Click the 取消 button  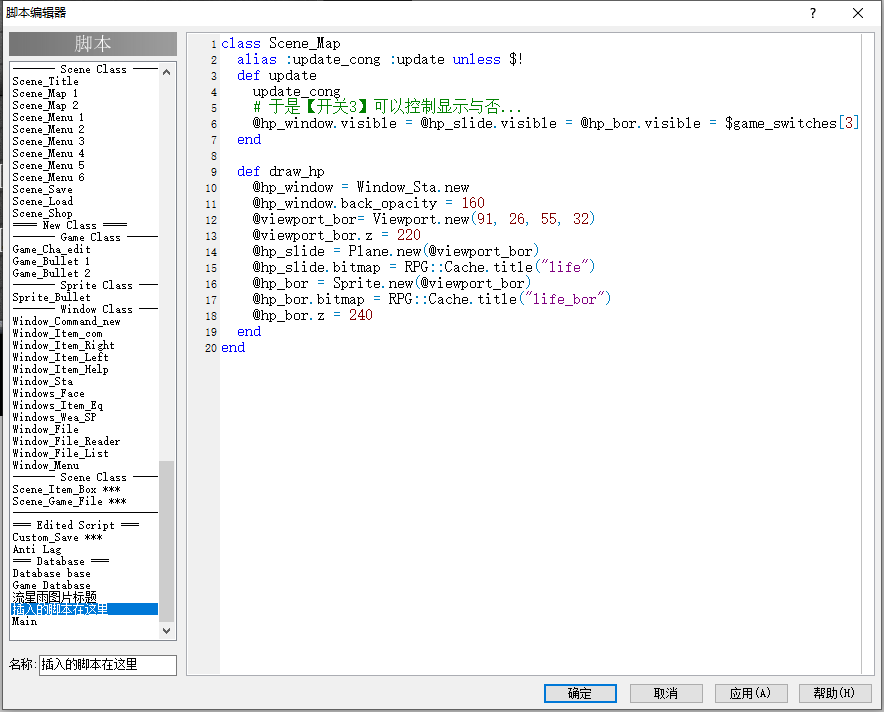tap(666, 693)
